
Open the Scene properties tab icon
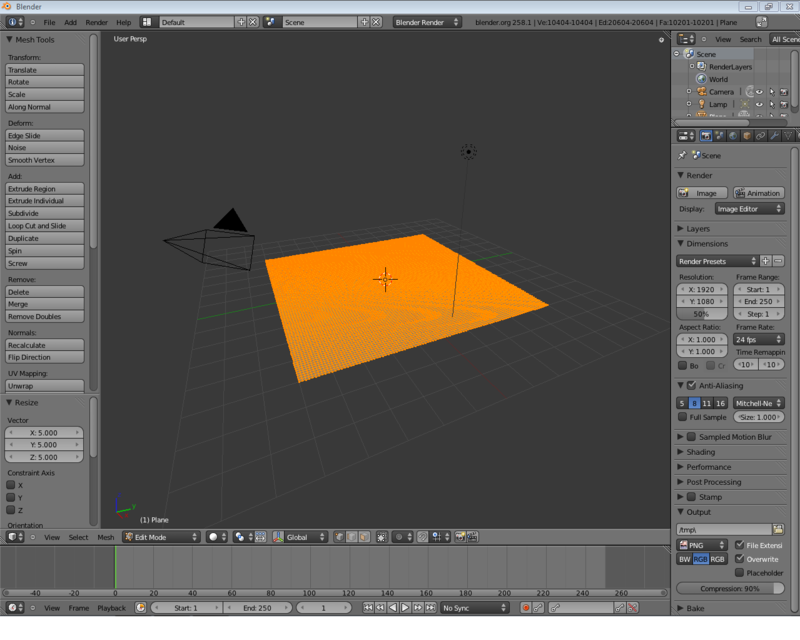pyautogui.click(x=719, y=136)
